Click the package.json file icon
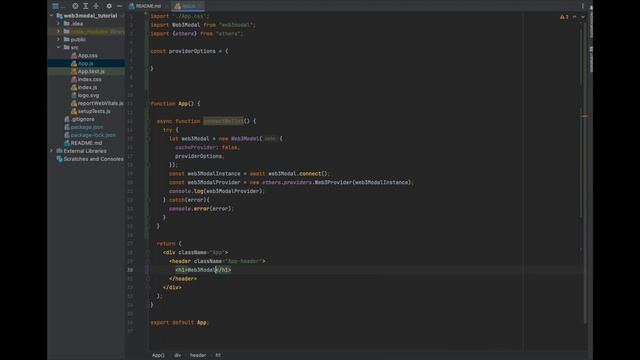Screen dimensions: 640x360 click(67, 127)
